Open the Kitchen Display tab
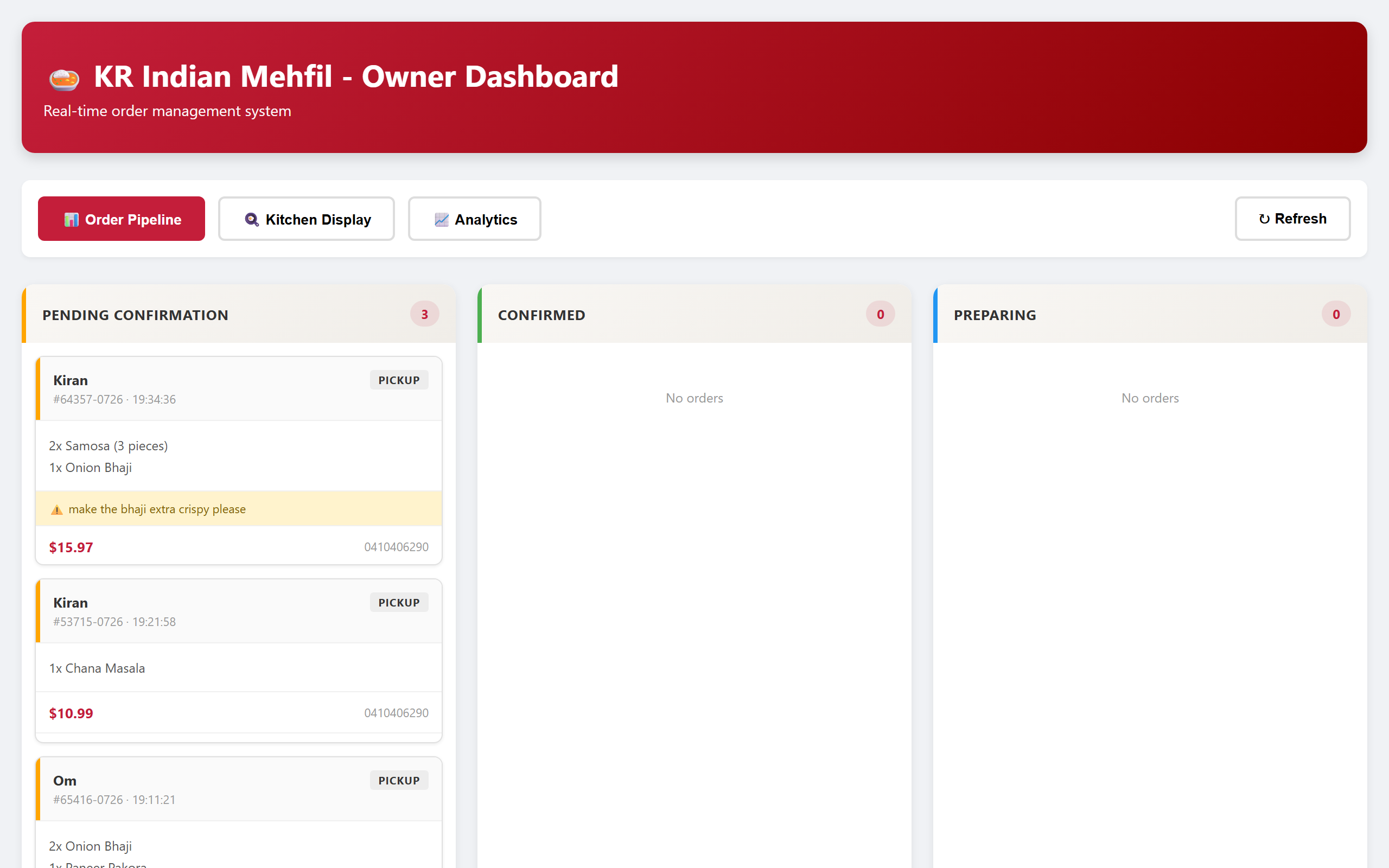Image resolution: width=1389 pixels, height=868 pixels. pyautogui.click(x=307, y=219)
